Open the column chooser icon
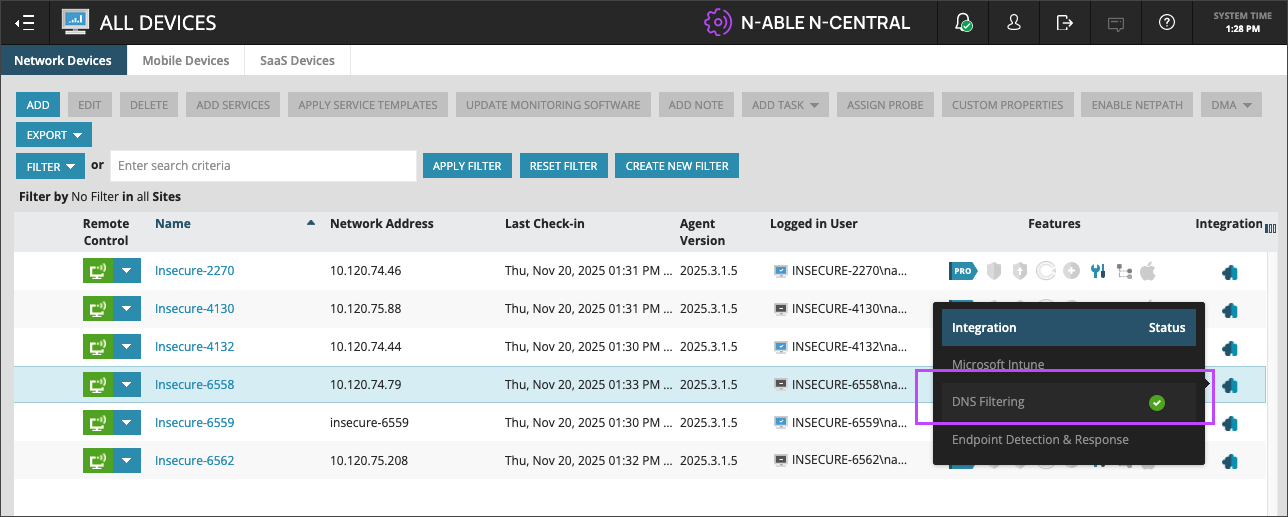 click(x=1271, y=228)
